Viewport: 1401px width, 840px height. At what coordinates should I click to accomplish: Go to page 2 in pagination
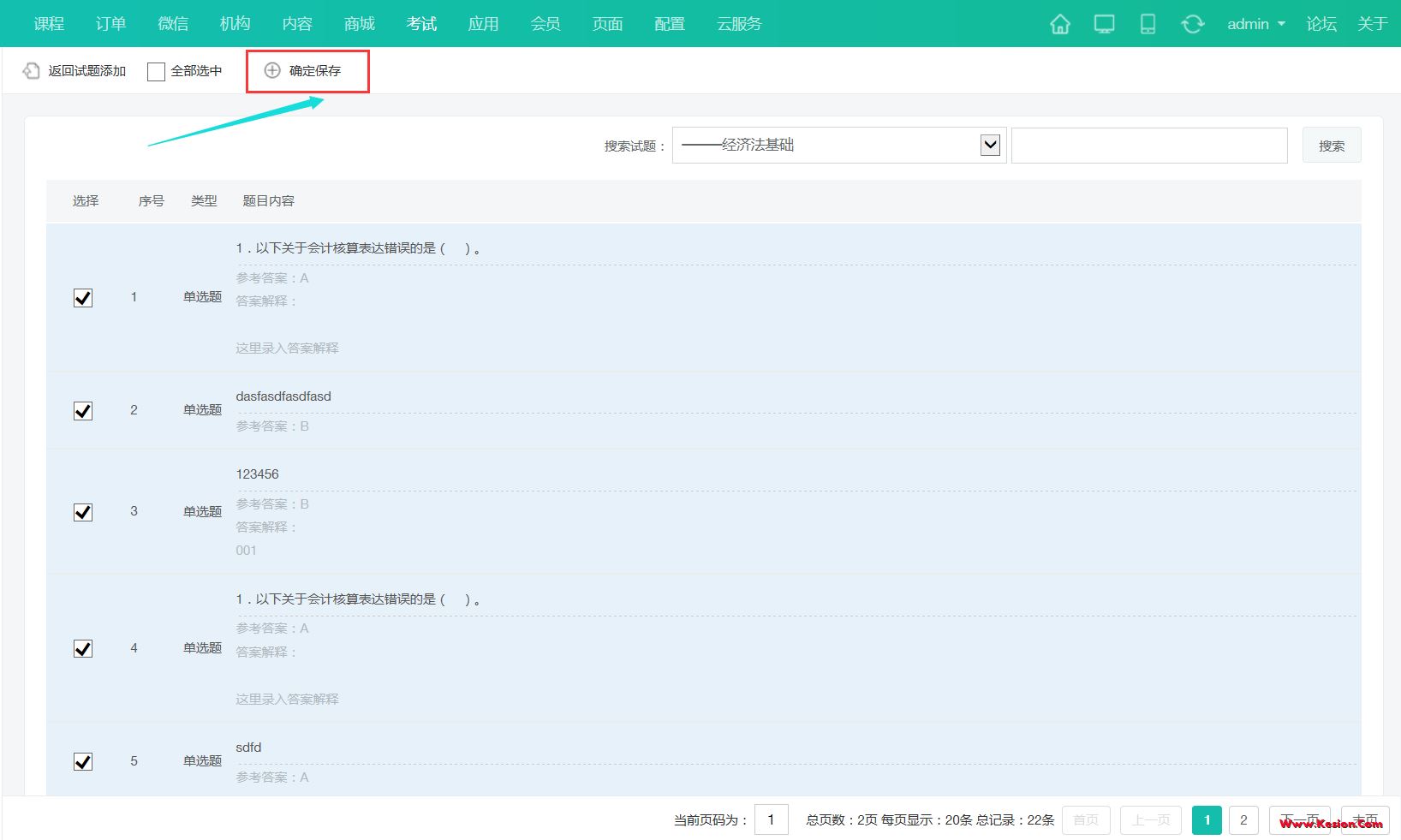1243,819
